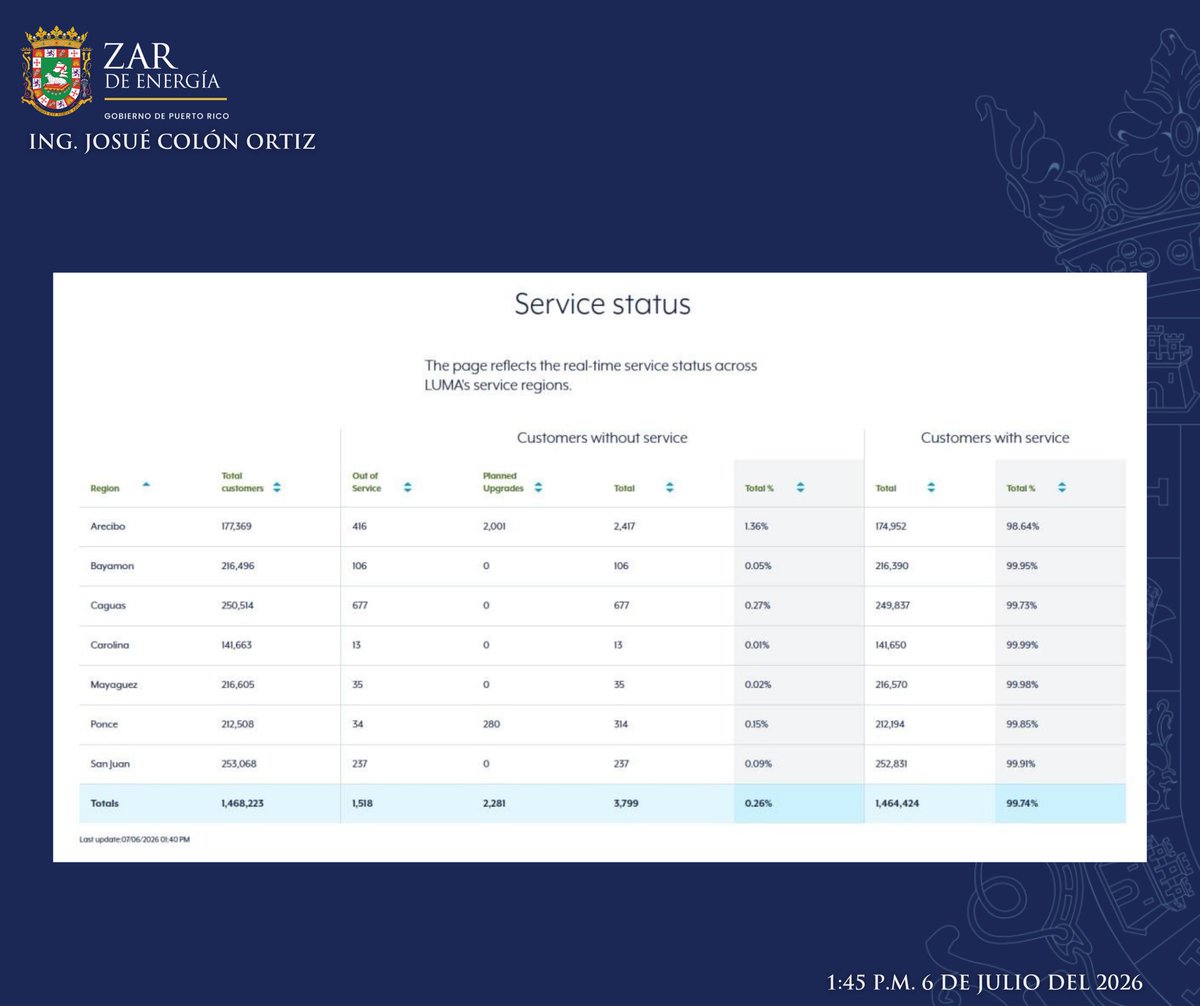Click the Service status heading
This screenshot has width=1200, height=1006.
pos(602,304)
